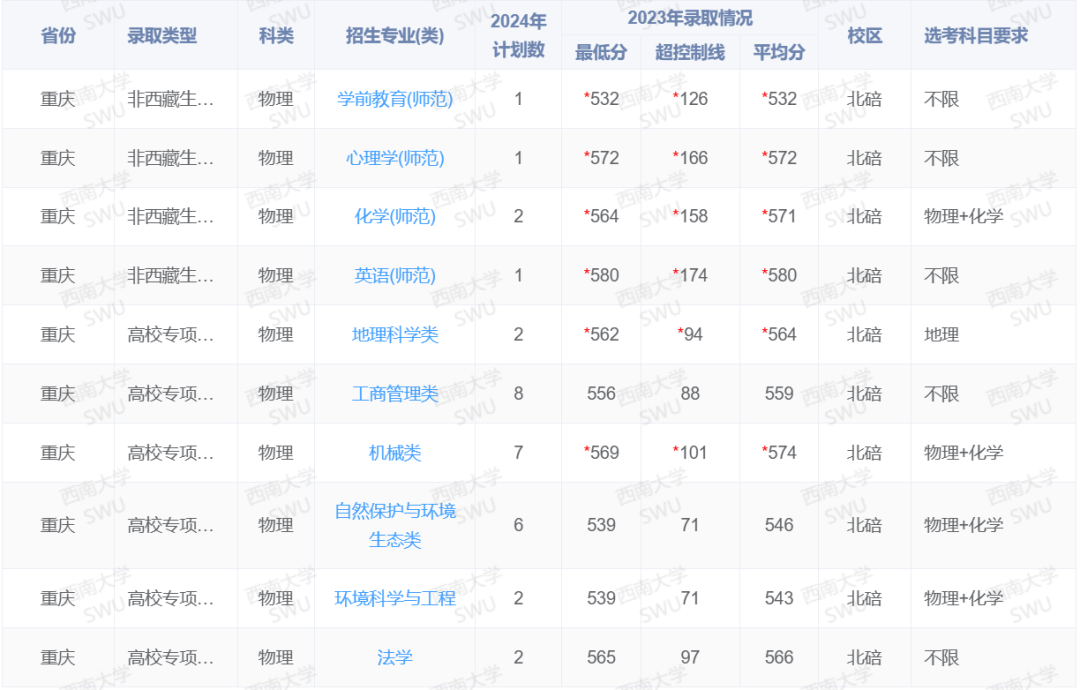Click the 平均分 column header

pyautogui.click(x=778, y=52)
